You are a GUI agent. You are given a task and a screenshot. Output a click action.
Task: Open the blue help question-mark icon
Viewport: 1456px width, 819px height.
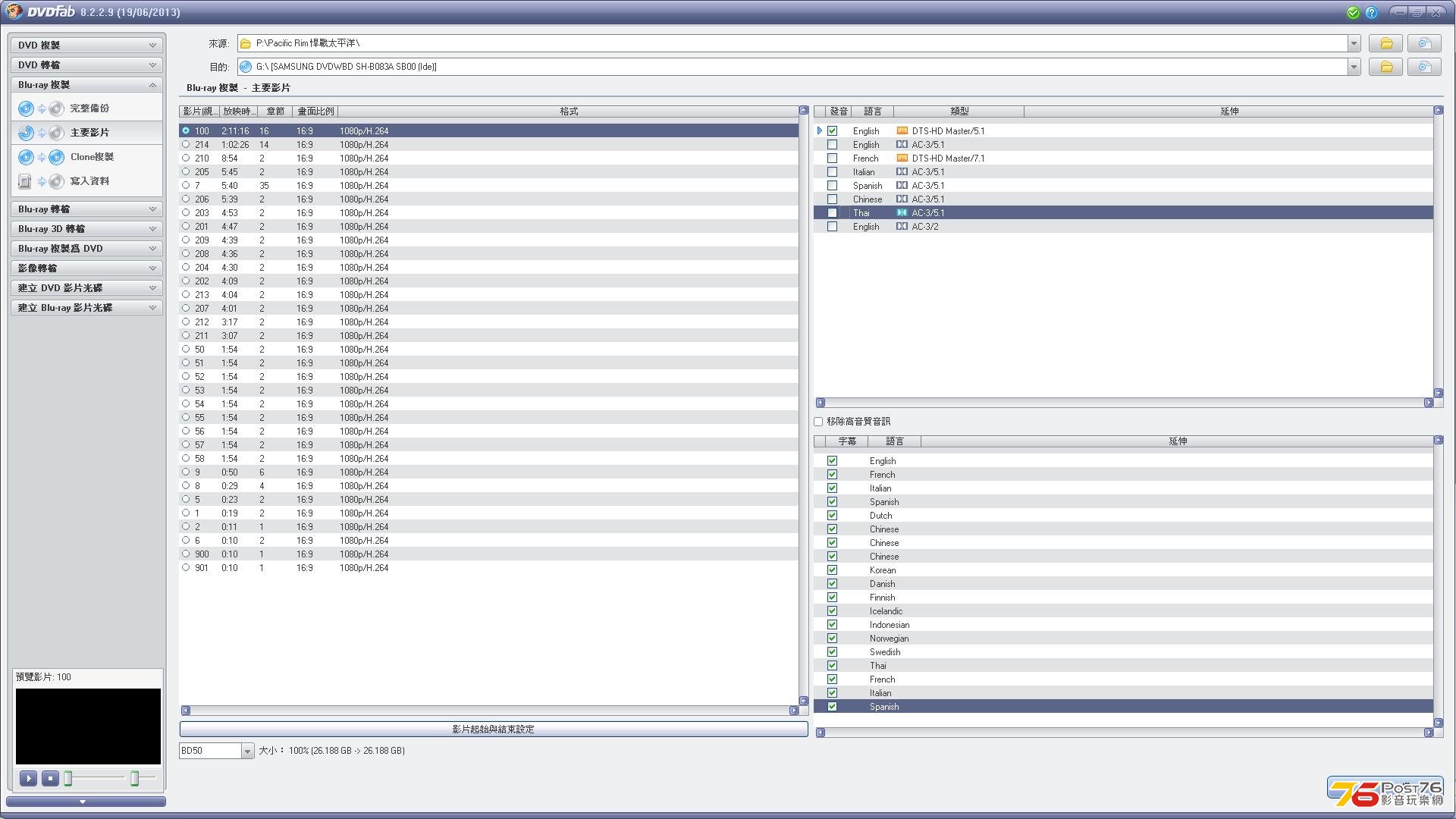[x=1371, y=12]
